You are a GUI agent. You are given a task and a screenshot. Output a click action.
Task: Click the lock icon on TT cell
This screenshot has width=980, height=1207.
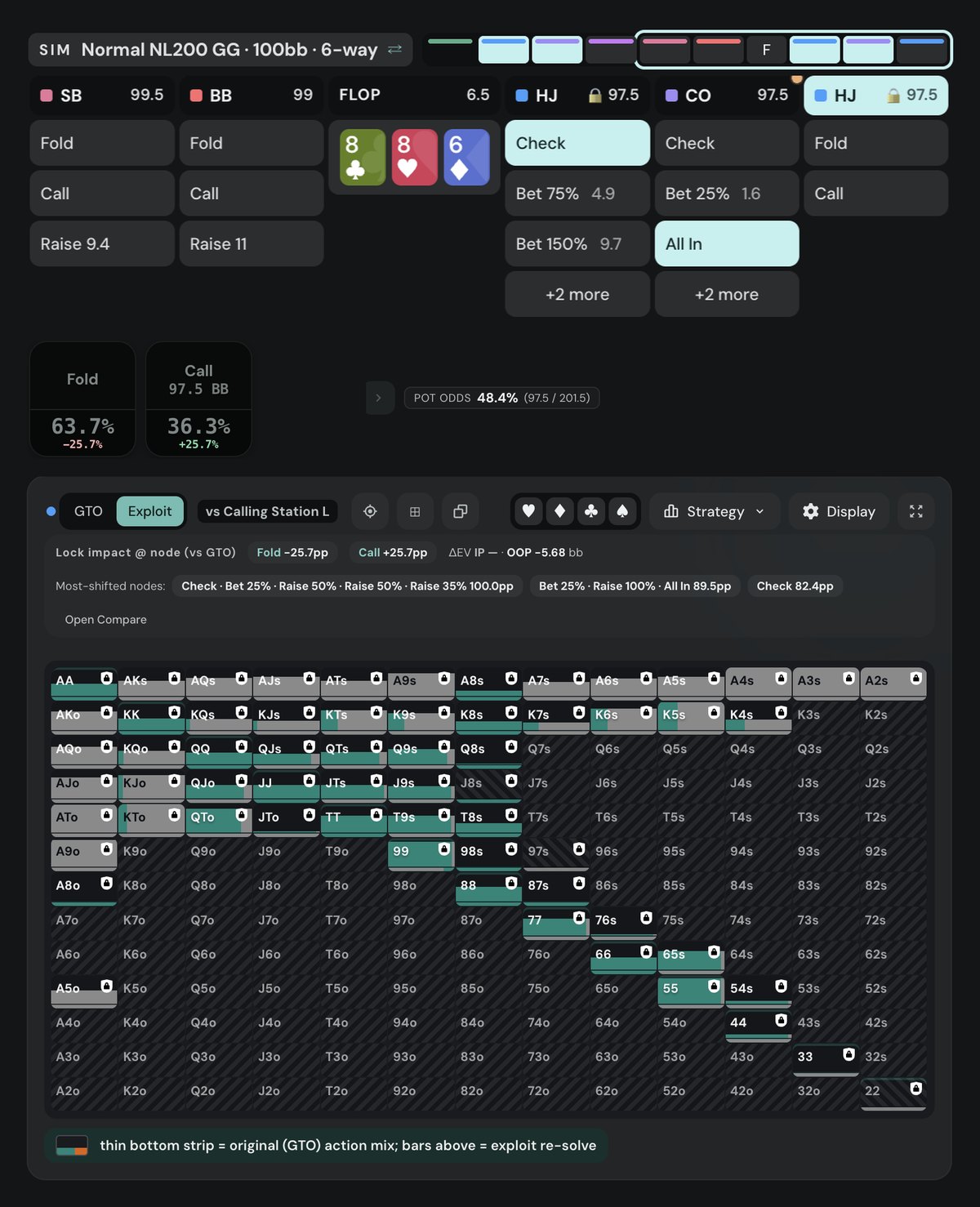376,815
